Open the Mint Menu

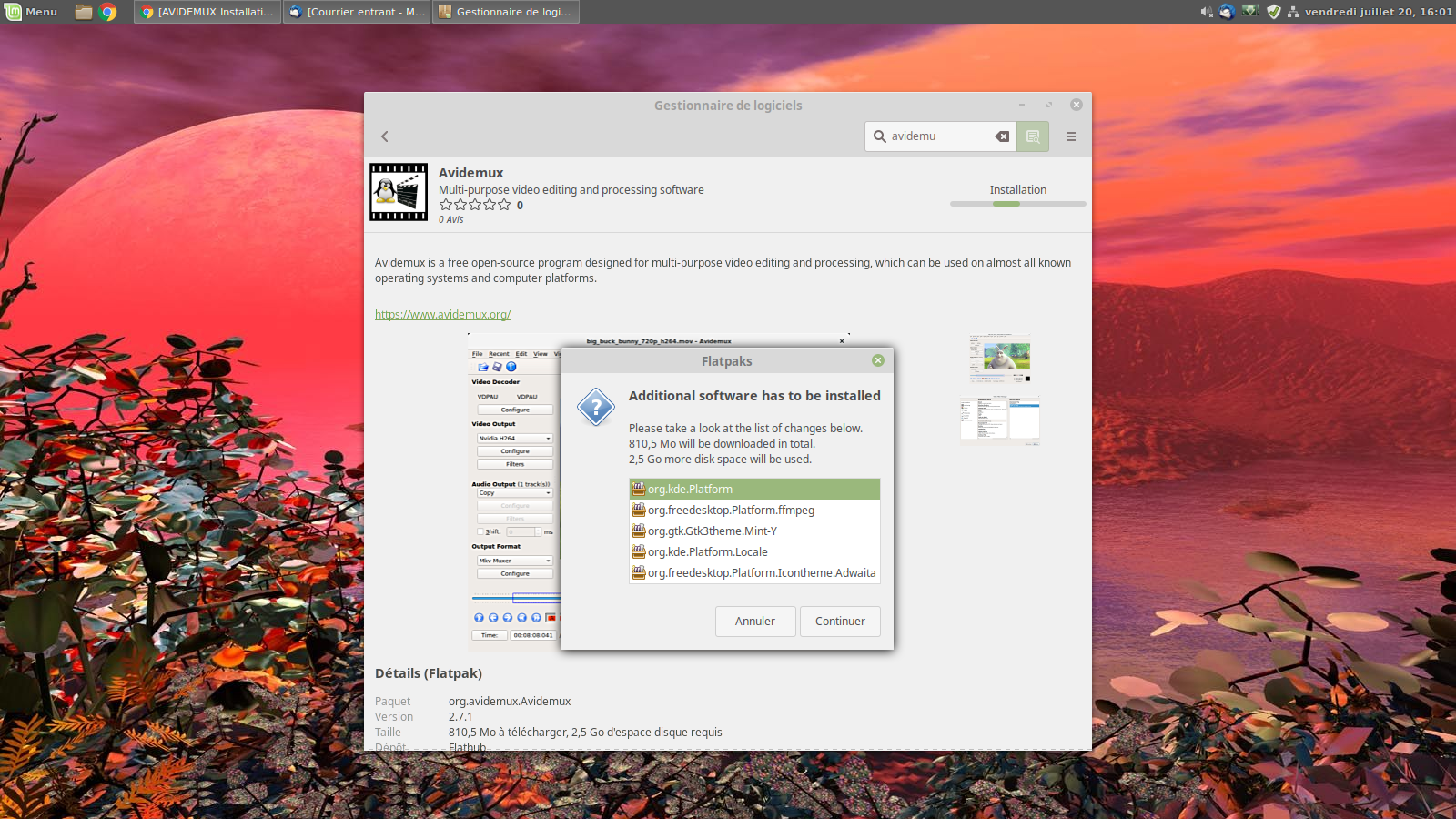[32, 12]
